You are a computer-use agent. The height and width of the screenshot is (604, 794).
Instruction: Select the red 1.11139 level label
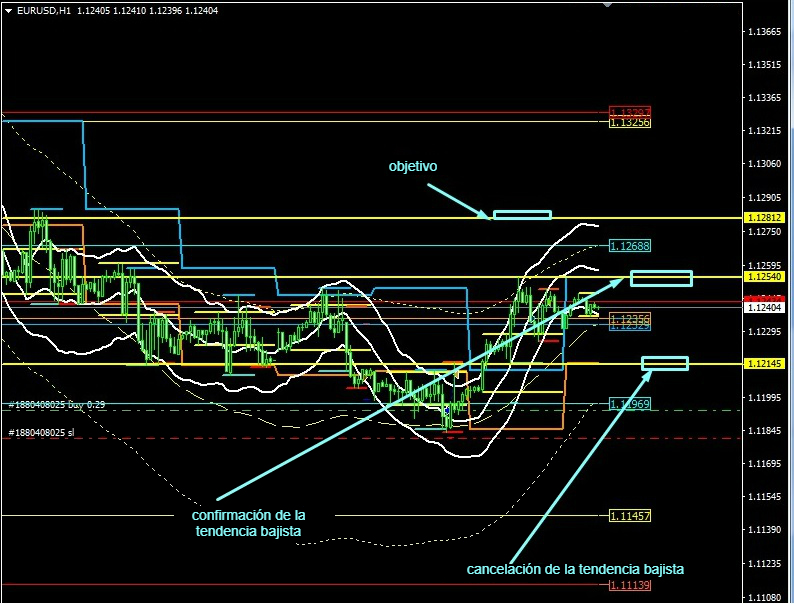pos(629,584)
